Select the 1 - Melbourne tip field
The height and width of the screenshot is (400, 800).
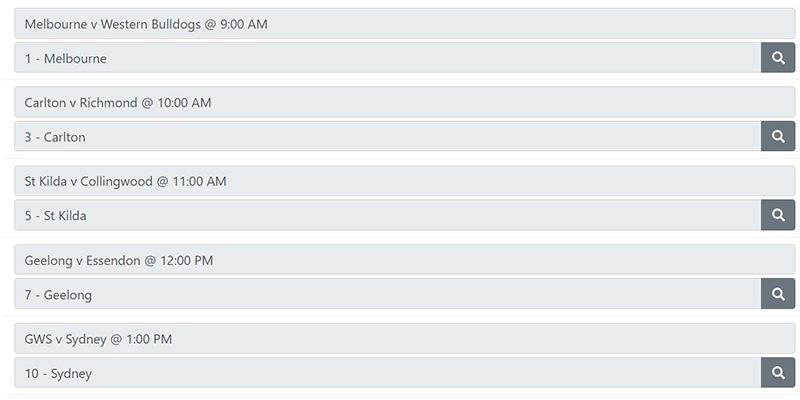388,58
